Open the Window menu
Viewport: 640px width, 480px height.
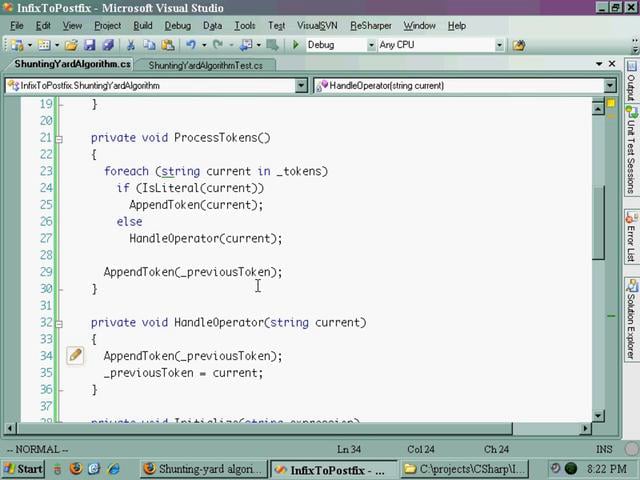[x=419, y=26]
